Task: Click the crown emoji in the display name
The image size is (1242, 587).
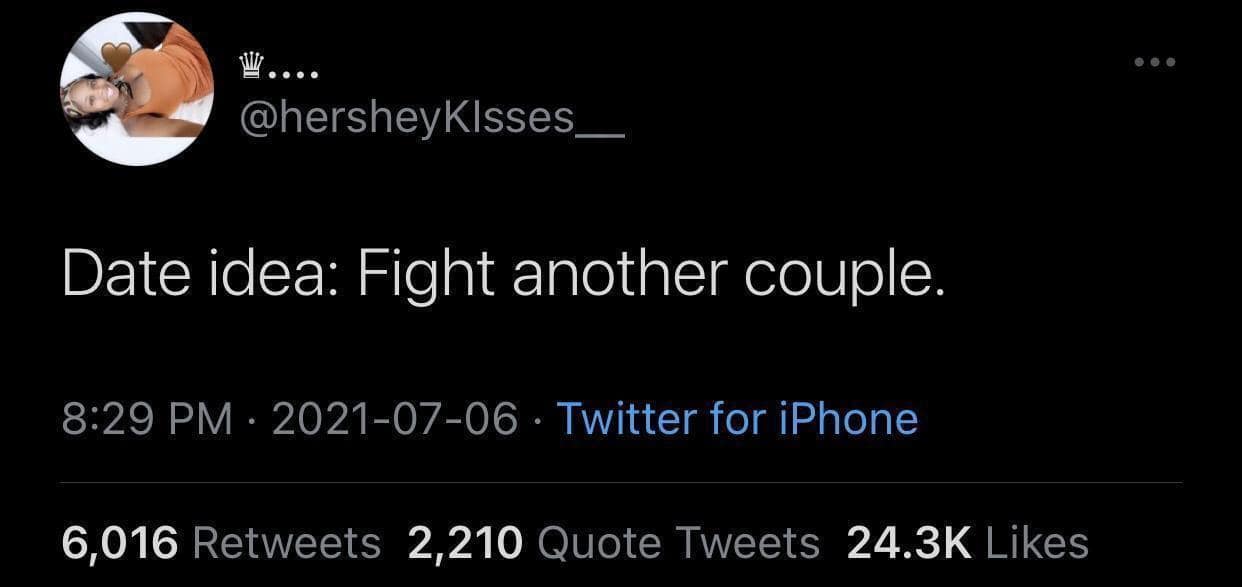Action: tap(252, 68)
